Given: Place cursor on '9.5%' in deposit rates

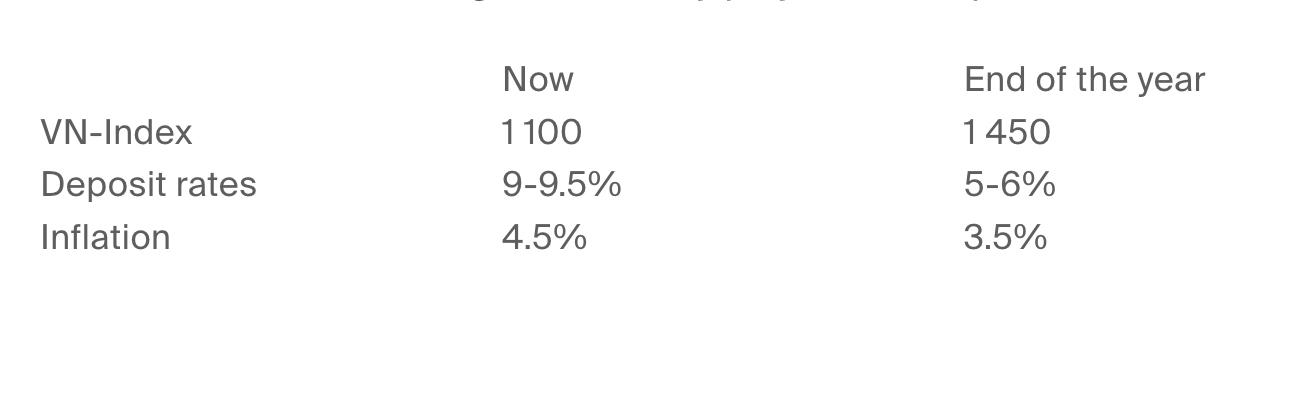Looking at the screenshot, I should click(586, 185).
